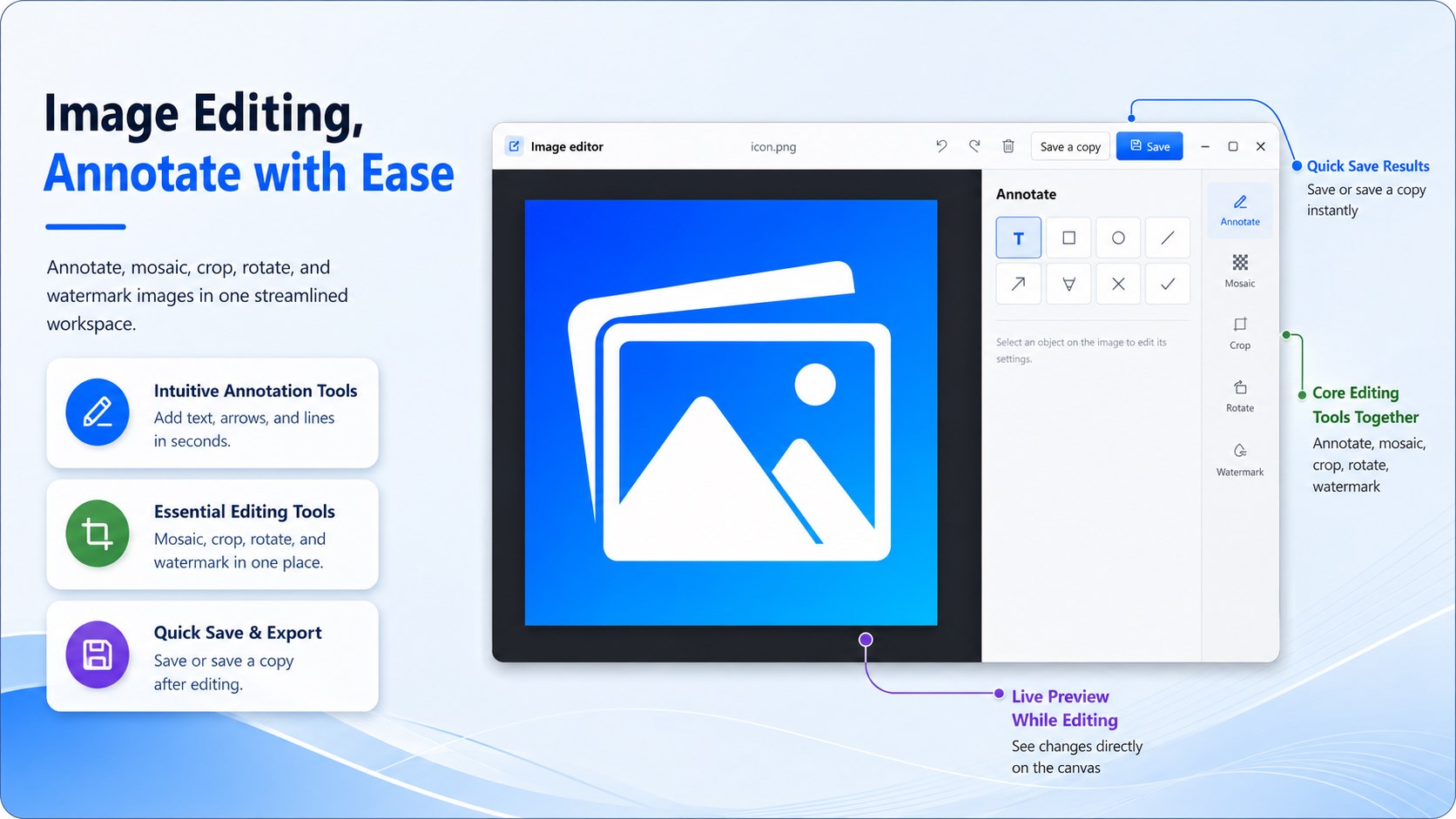The height and width of the screenshot is (819, 1456).
Task: Select the Arrow annotation tool
Action: pos(1018,284)
